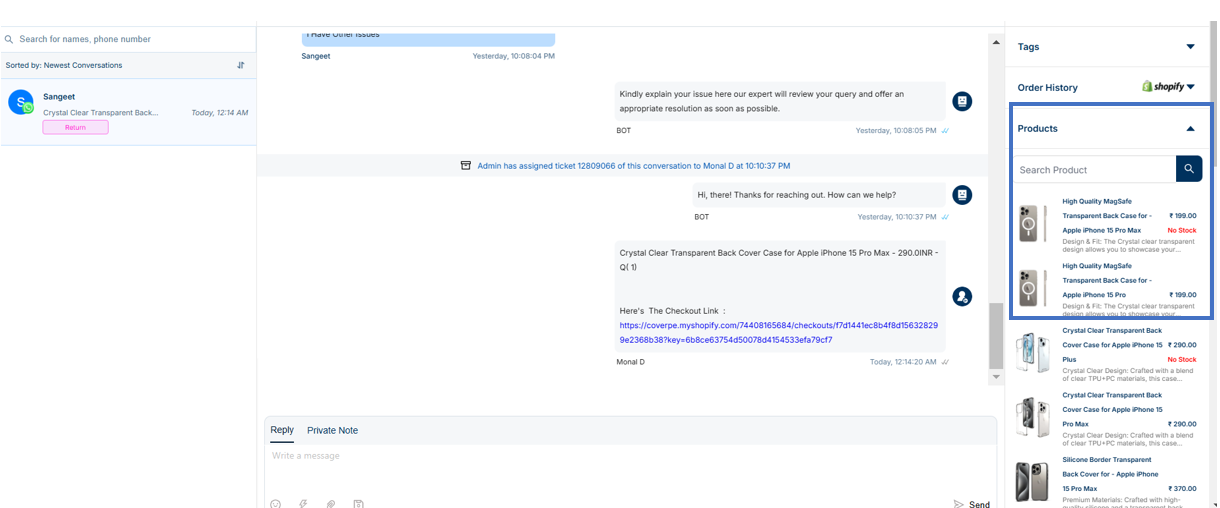Click the 'Today, 12:14 AM' conversation timestamp

(220, 113)
